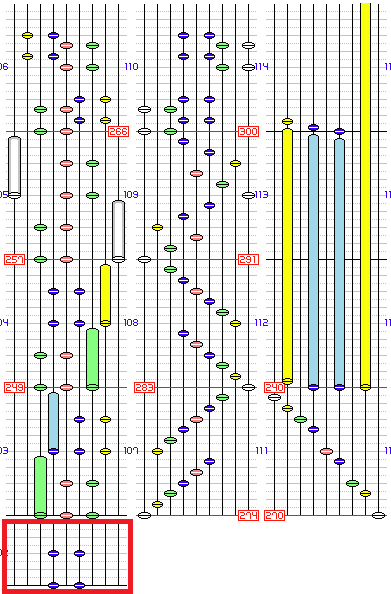
Task: Click small yellow note atop the yellow long note
Action: point(288,122)
